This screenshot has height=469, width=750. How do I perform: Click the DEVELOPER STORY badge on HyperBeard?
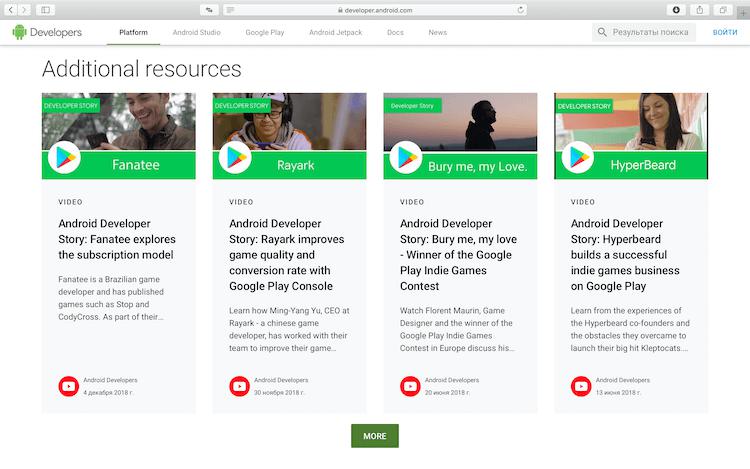pyautogui.click(x=584, y=106)
